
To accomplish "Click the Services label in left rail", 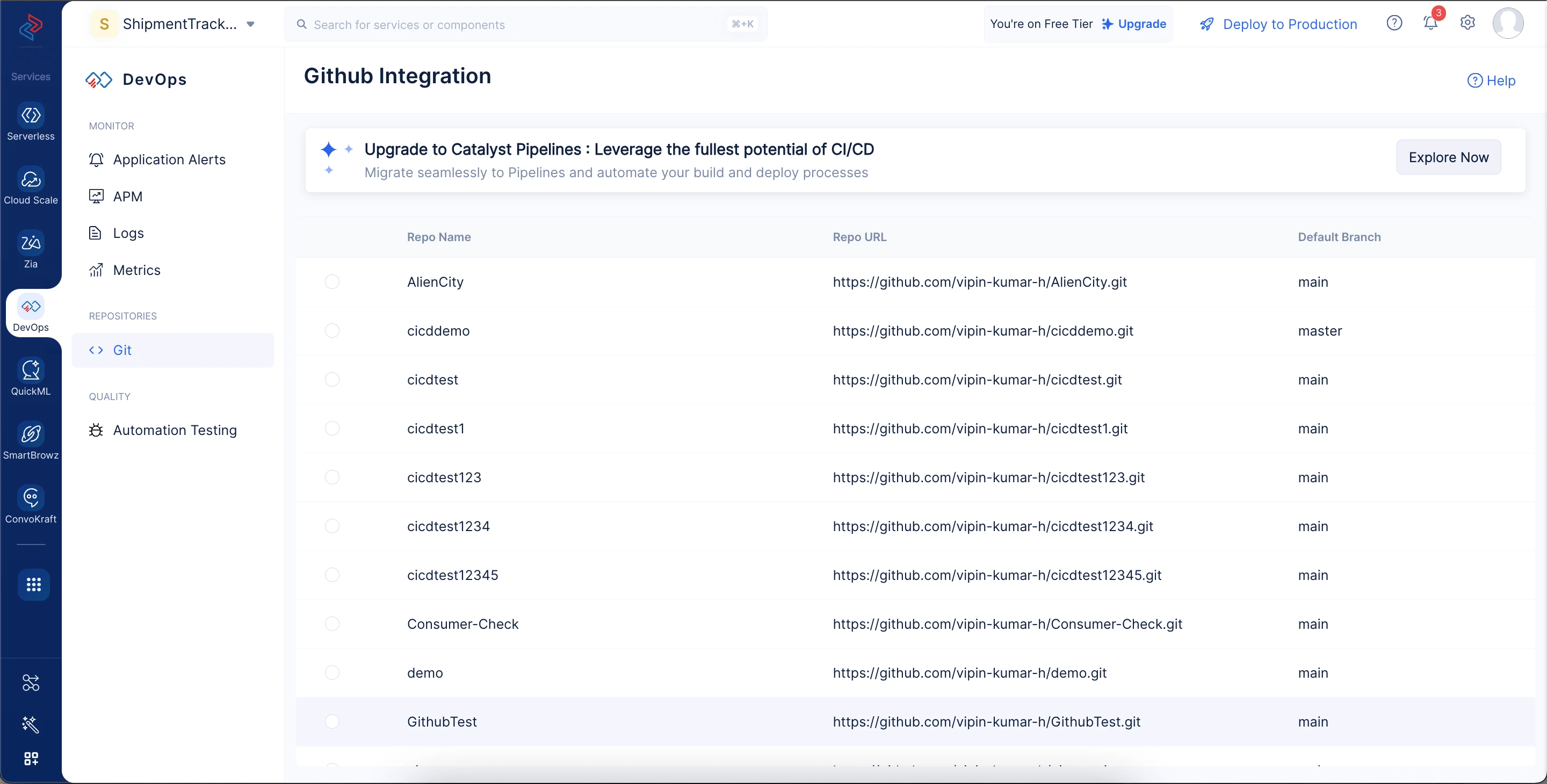I will (31, 77).
